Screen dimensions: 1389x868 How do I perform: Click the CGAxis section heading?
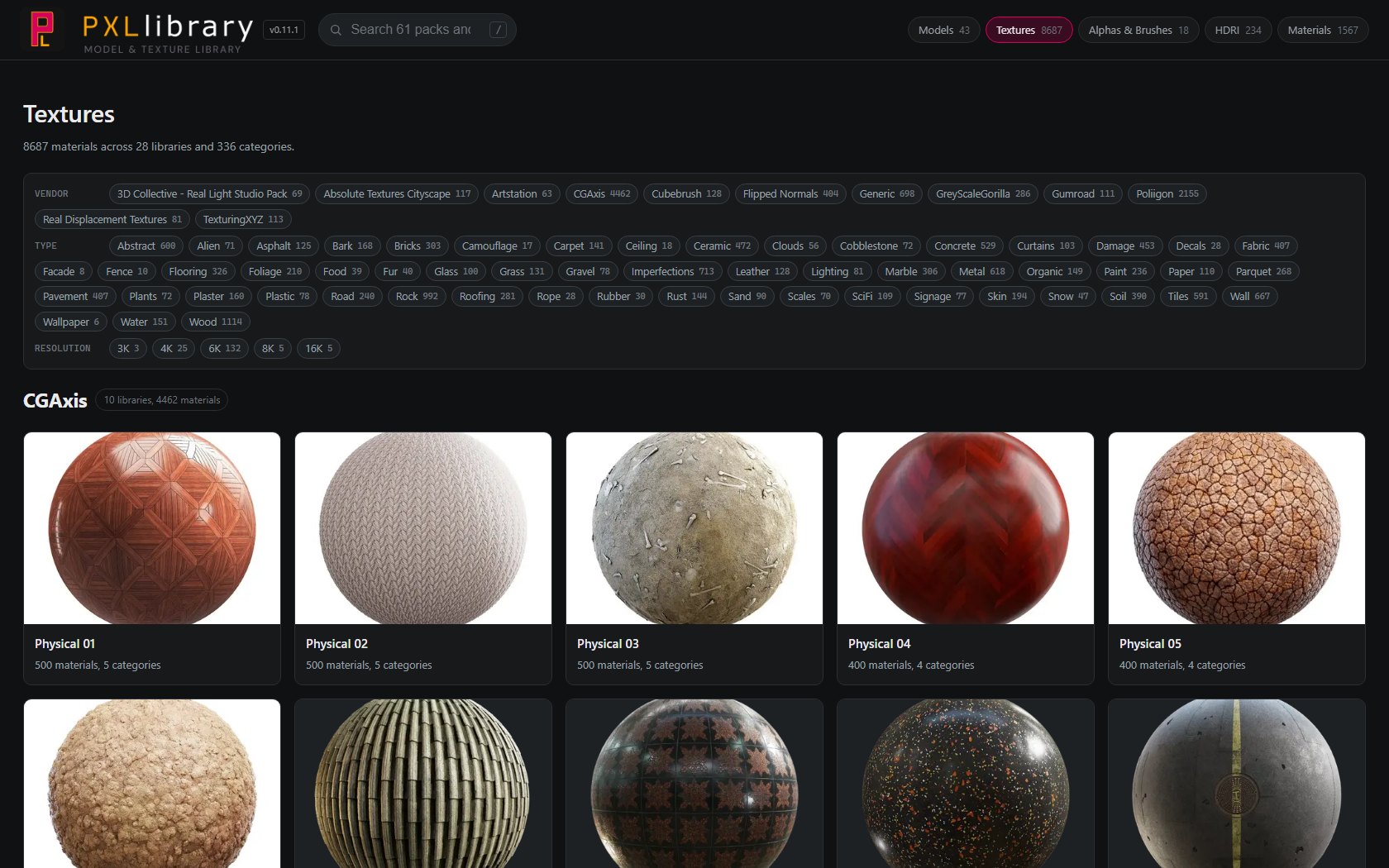[x=55, y=401]
